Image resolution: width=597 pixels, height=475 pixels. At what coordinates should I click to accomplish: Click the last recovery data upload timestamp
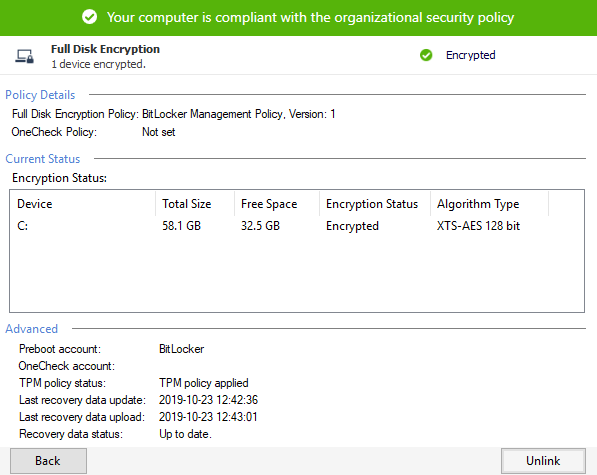208,417
